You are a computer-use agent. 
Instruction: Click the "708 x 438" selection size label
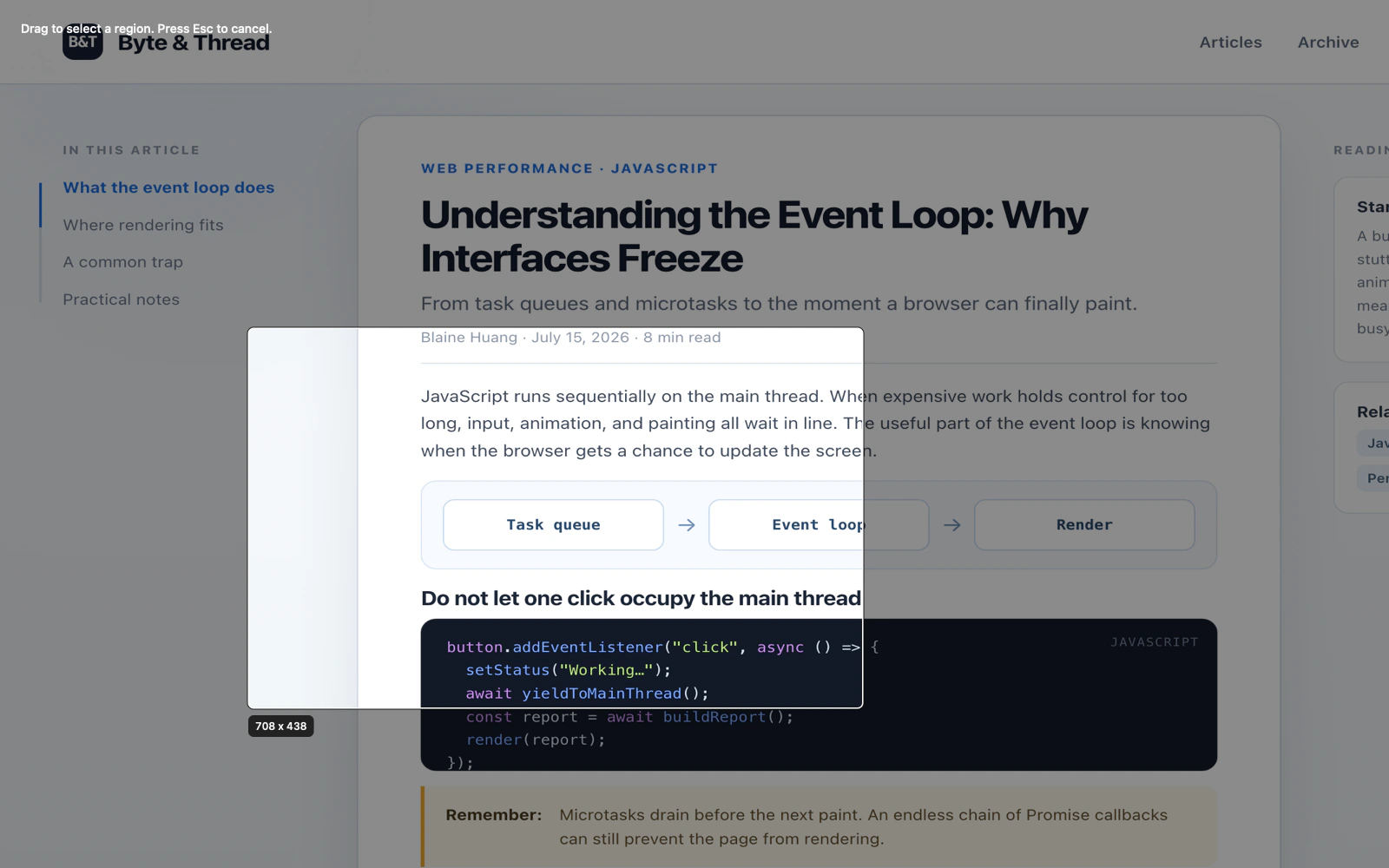(280, 727)
